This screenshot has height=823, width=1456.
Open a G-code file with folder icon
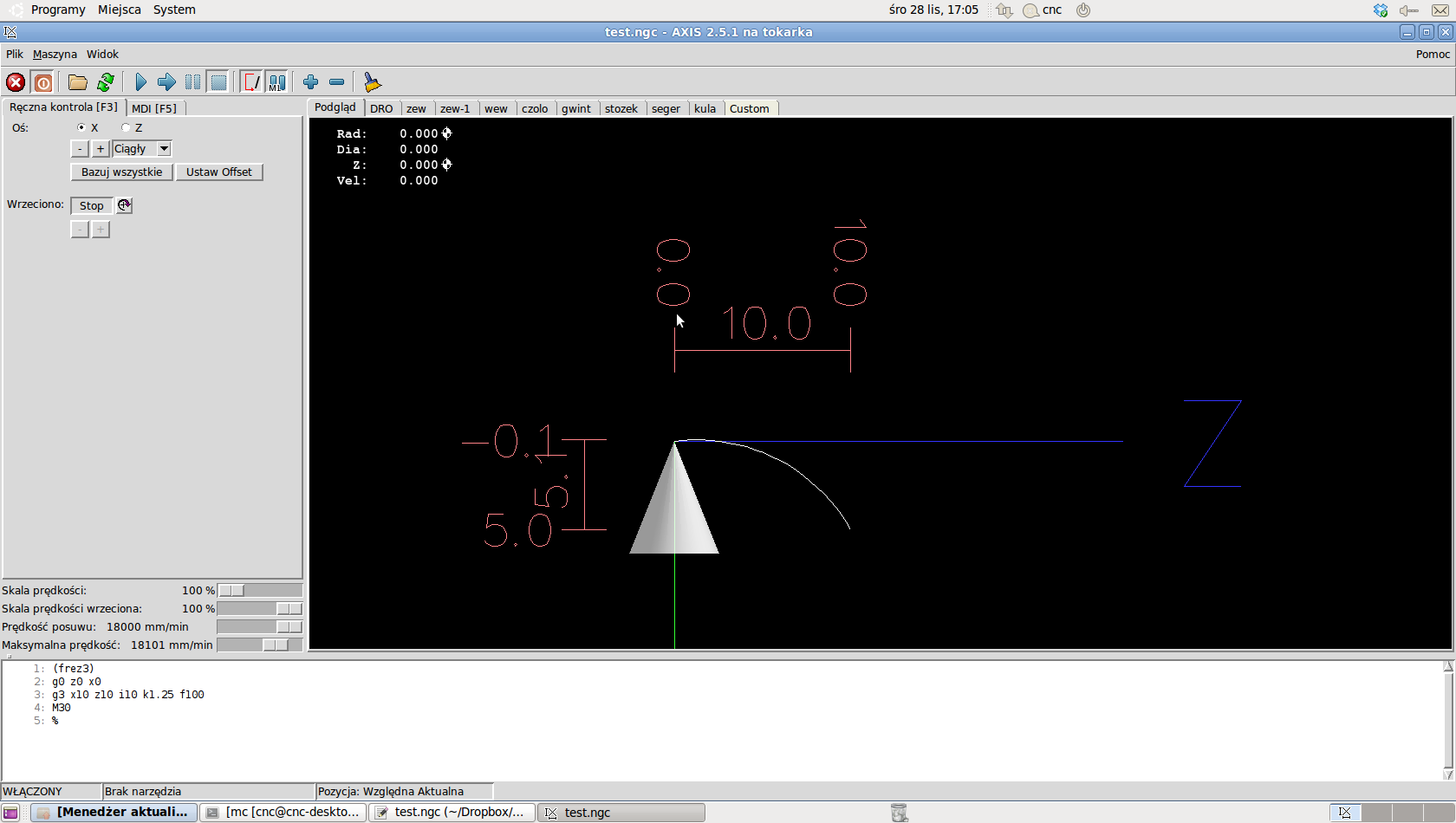[x=78, y=82]
